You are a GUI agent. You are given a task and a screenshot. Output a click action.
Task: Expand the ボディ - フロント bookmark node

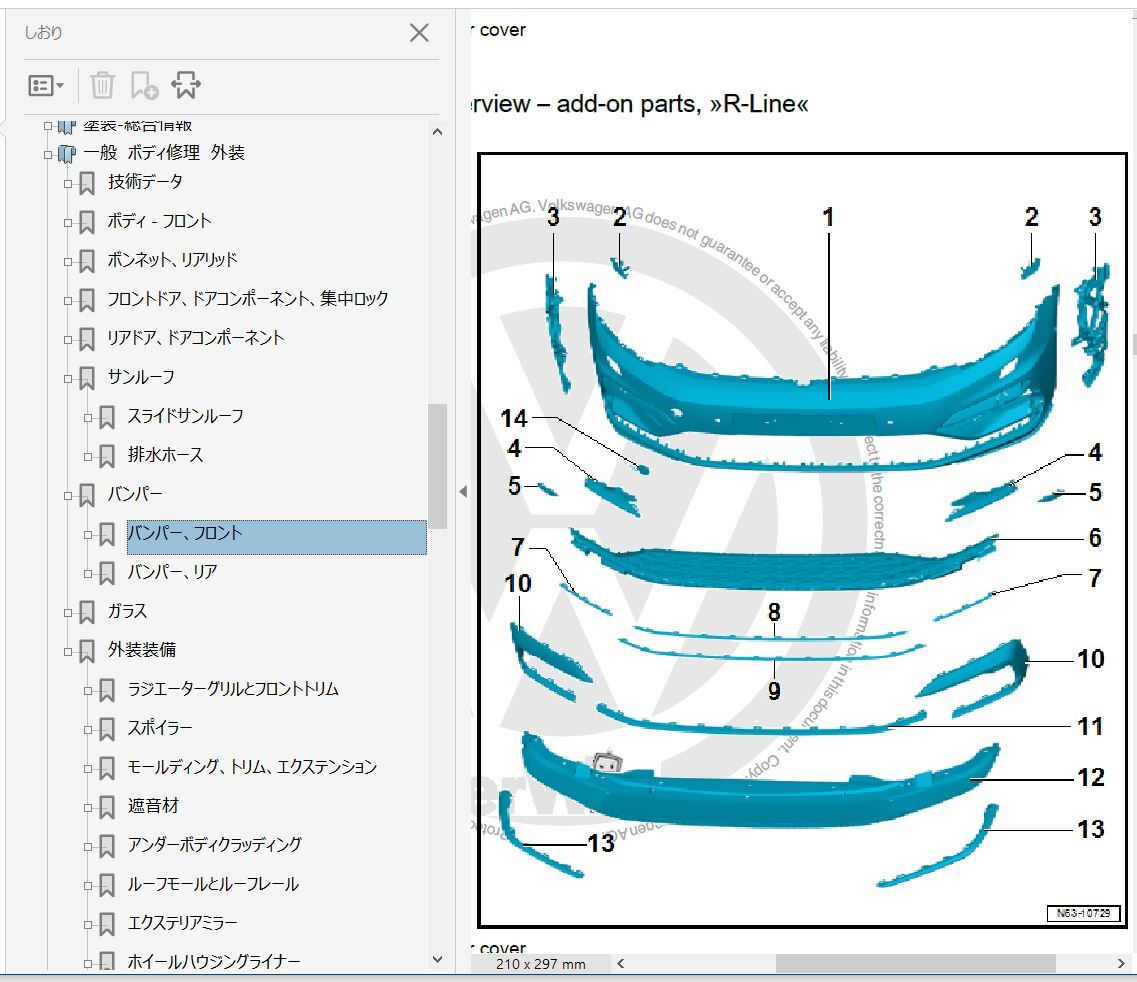click(67, 223)
